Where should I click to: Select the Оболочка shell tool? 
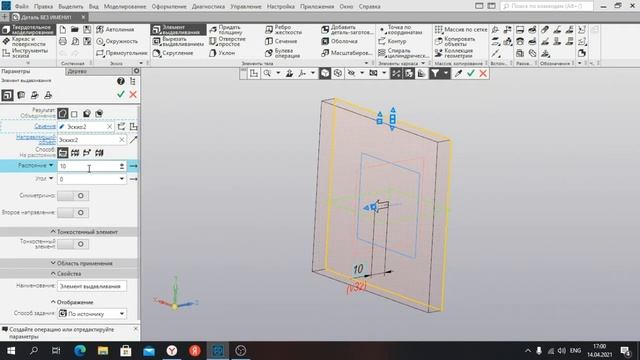point(339,41)
